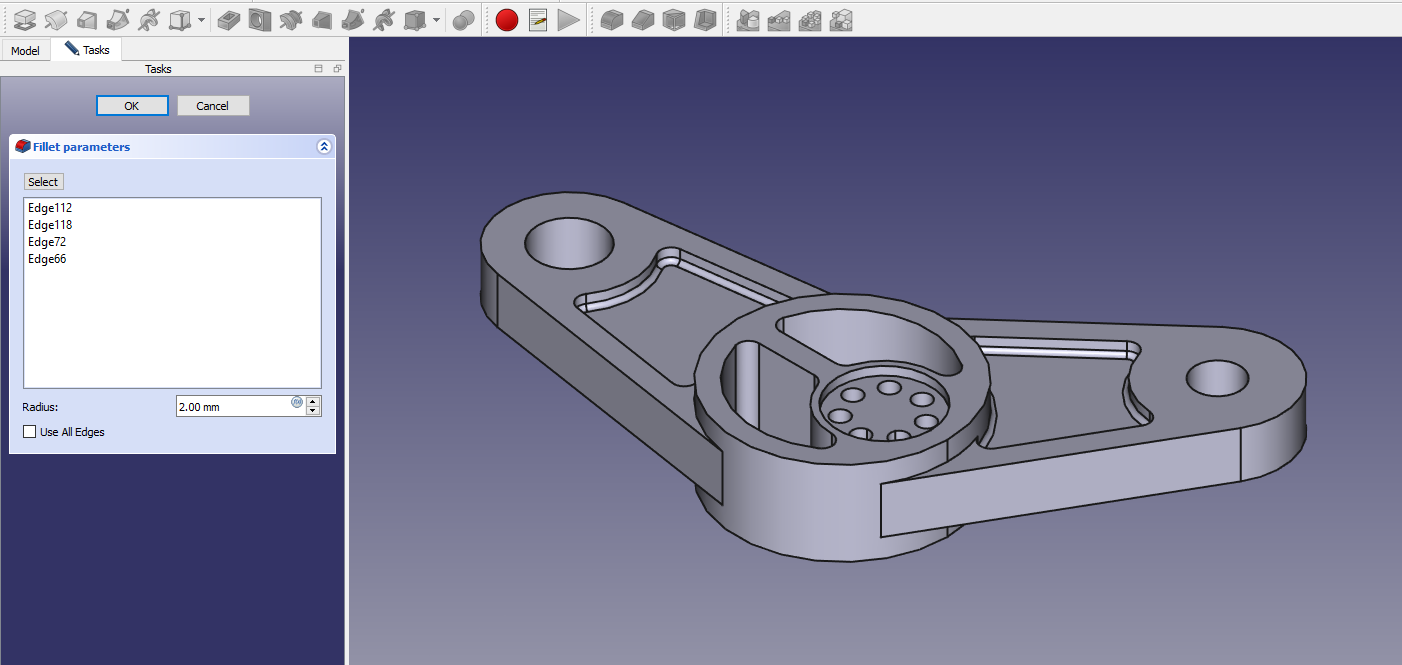Select the Pocket tool in toolbar

[229, 19]
